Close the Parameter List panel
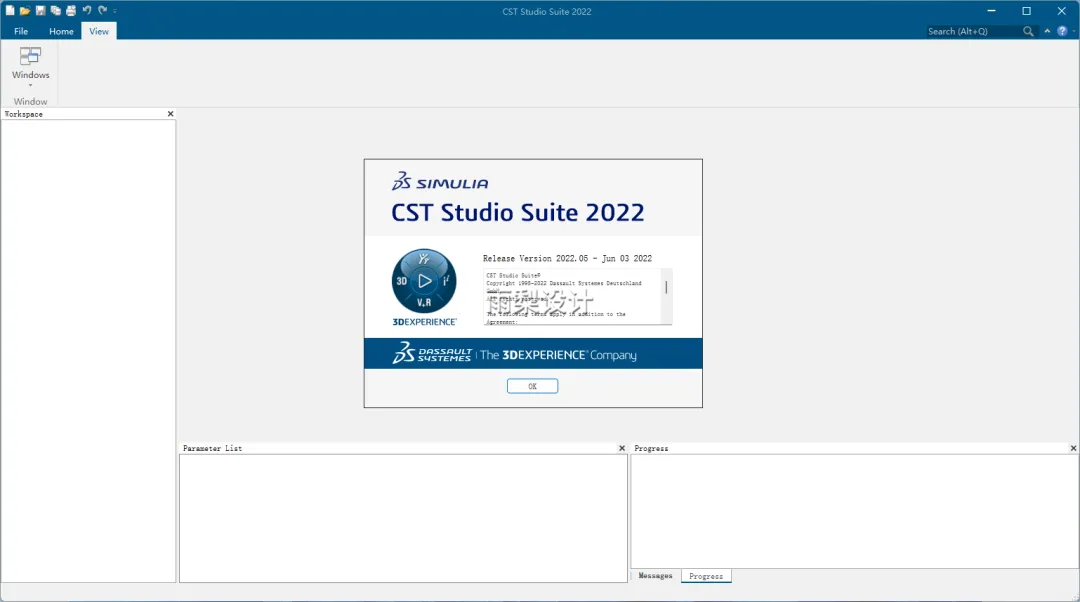This screenshot has height=602, width=1080. tap(622, 448)
